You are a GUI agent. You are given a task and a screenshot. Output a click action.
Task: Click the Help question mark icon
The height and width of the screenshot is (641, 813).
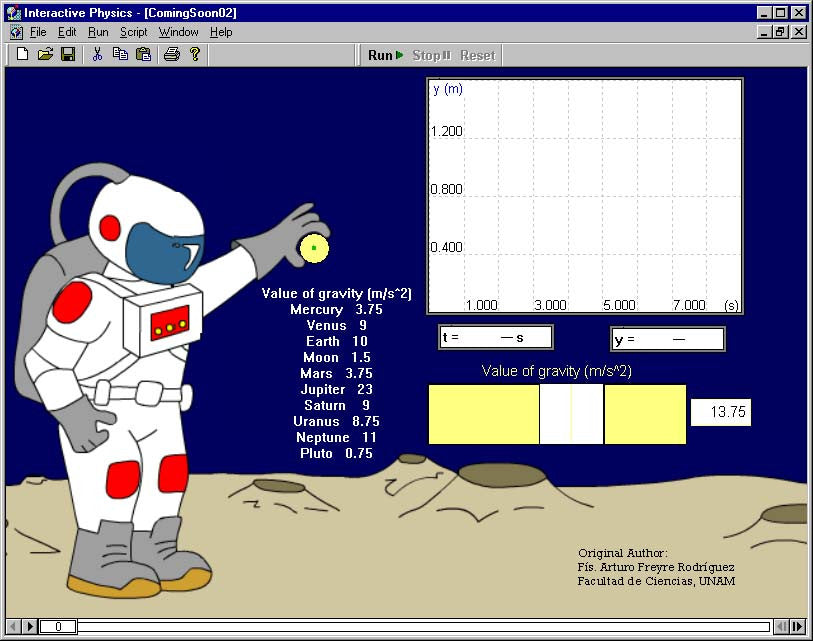click(x=195, y=55)
